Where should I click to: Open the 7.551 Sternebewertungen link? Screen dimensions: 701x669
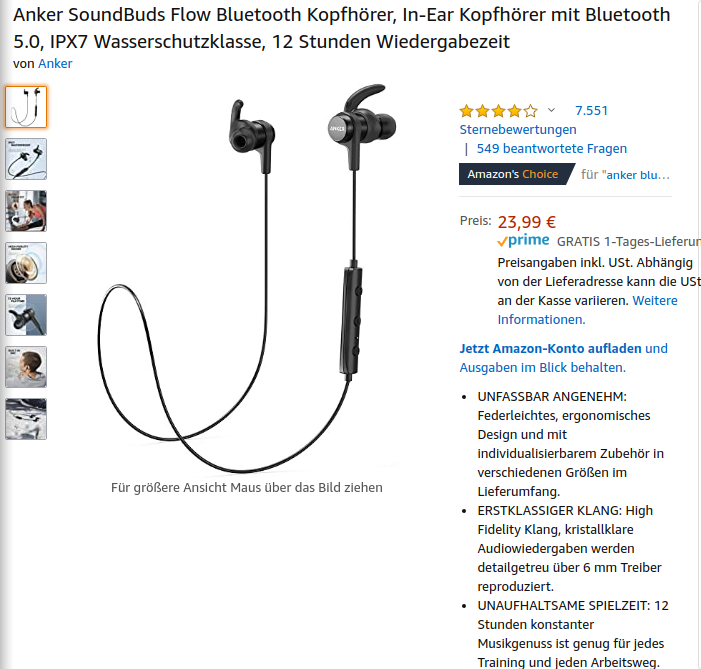[534, 120]
